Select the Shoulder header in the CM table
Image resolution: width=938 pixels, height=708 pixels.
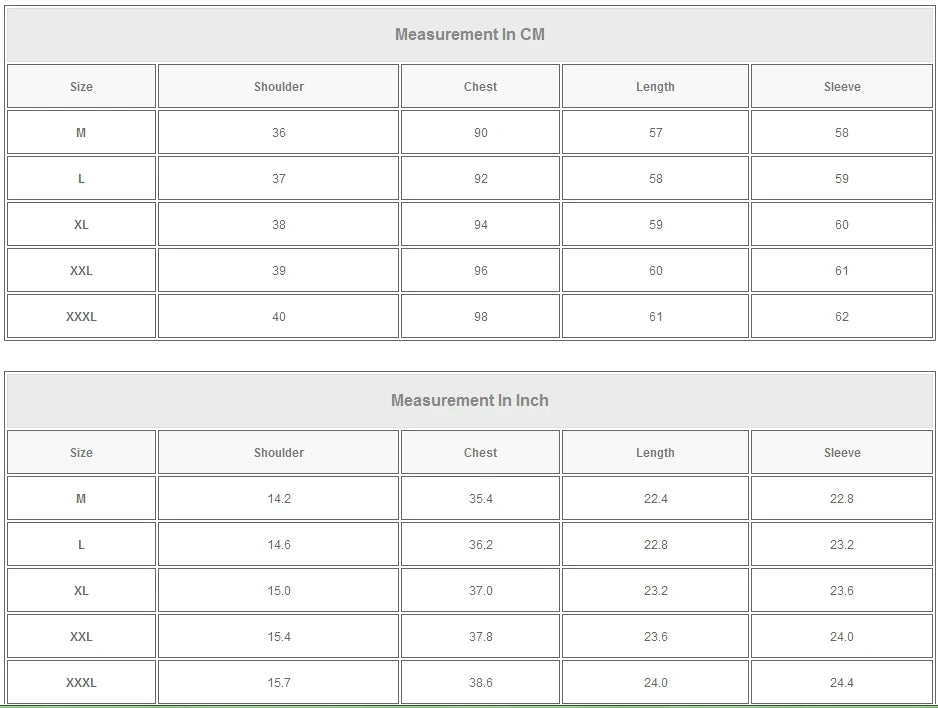pyautogui.click(x=279, y=87)
